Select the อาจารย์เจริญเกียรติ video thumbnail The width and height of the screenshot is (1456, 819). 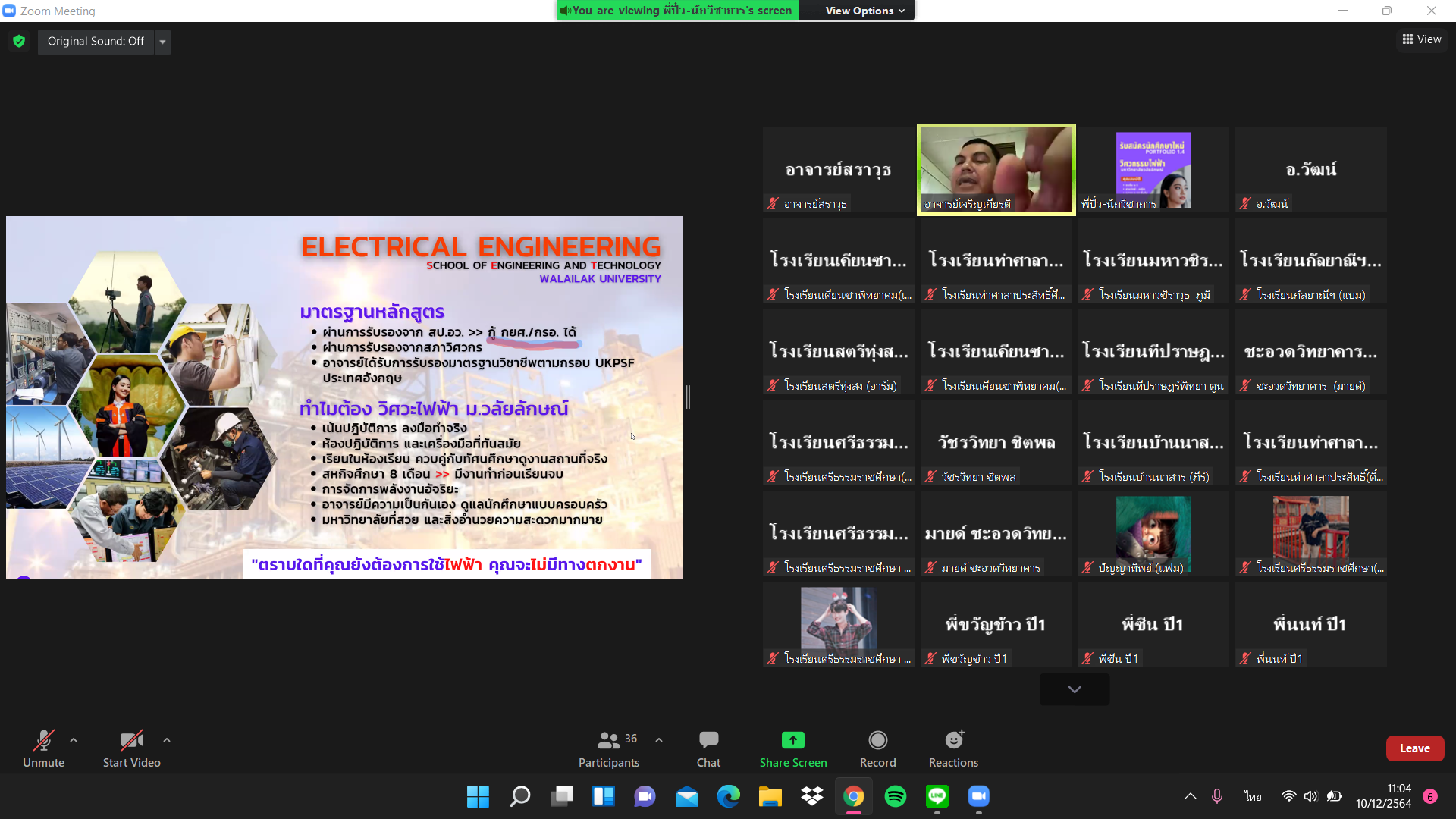(996, 170)
